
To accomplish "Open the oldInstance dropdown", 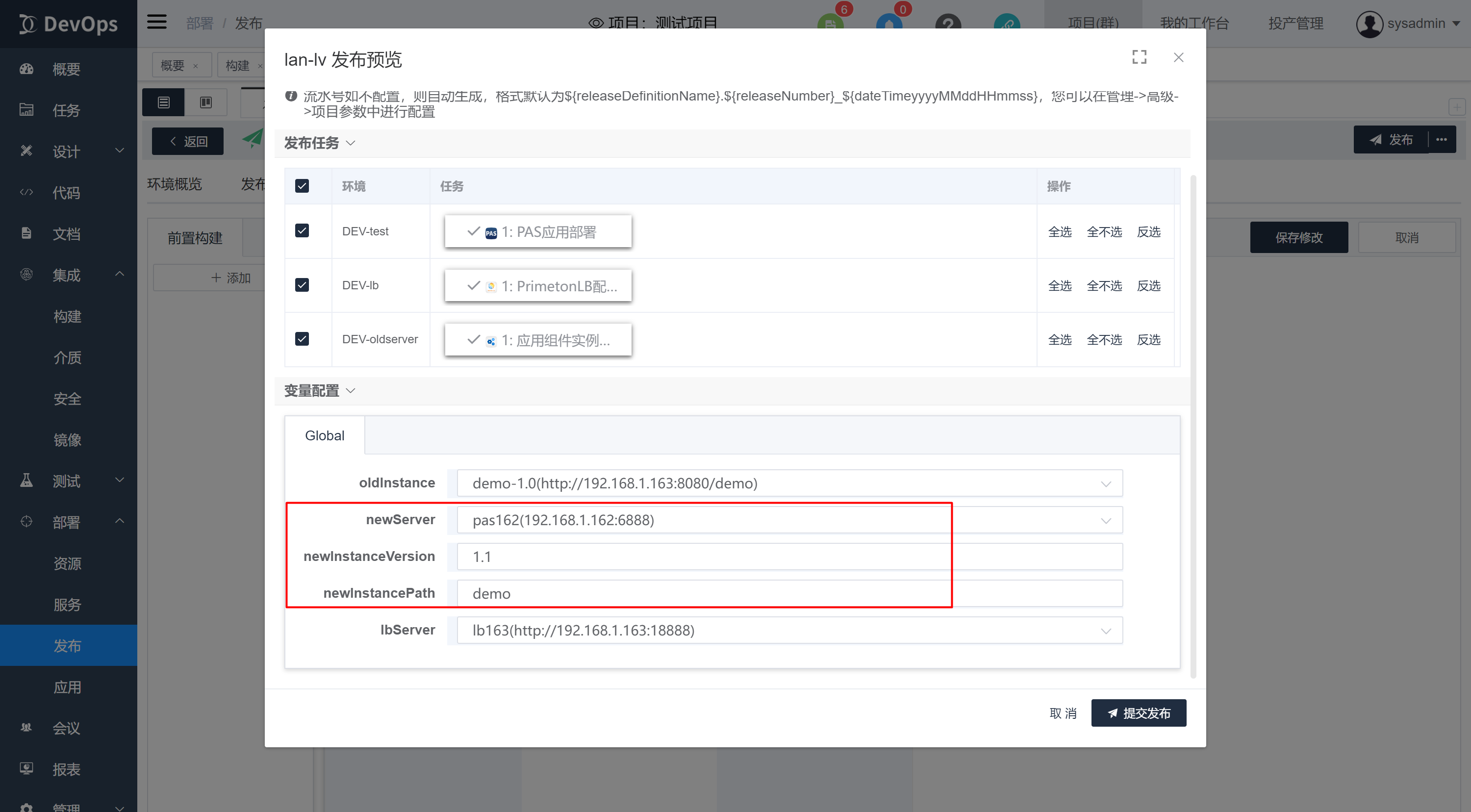I will point(788,483).
